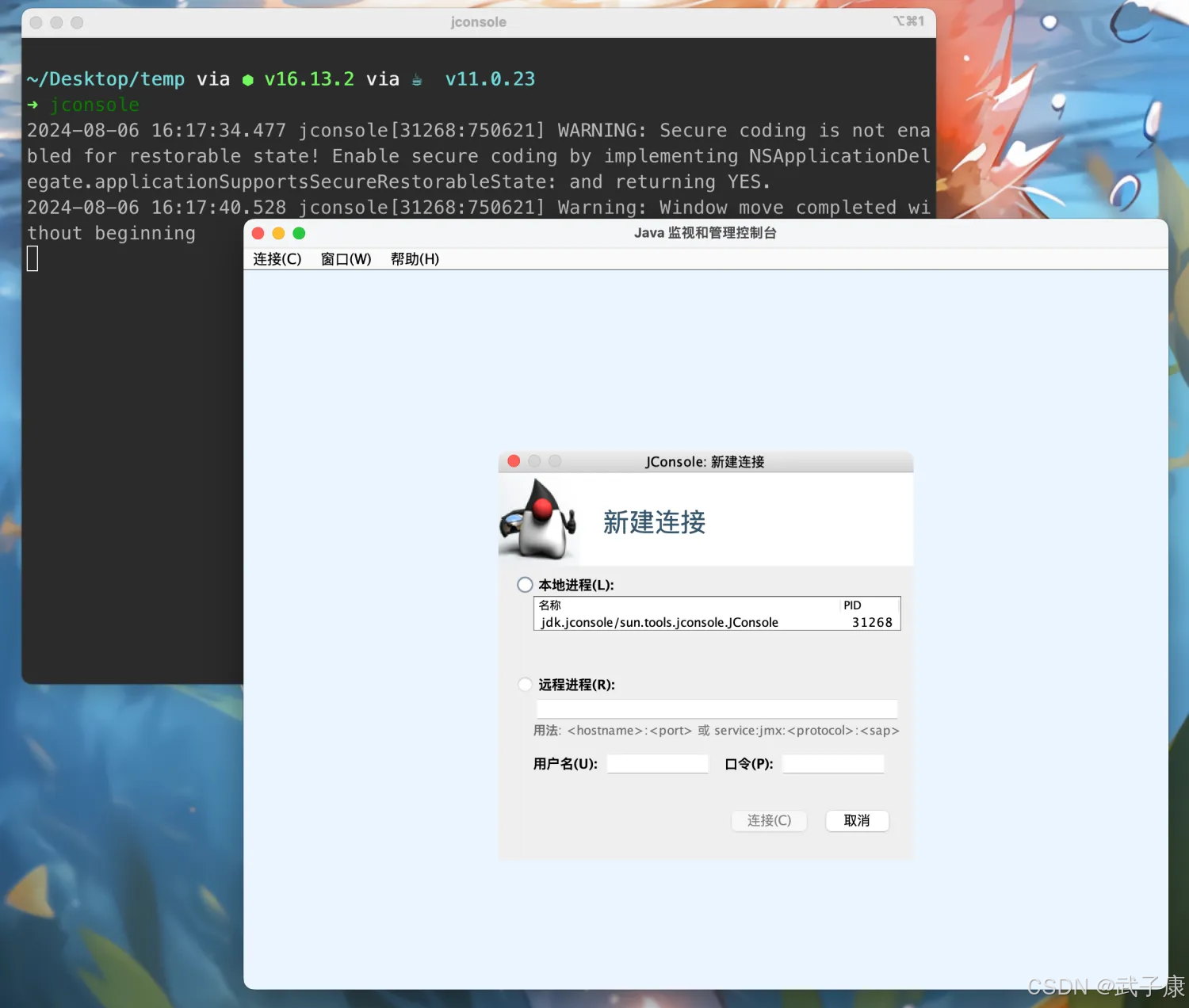The image size is (1189, 1008).
Task: Open the 窗口(W) menu
Action: coord(346,259)
